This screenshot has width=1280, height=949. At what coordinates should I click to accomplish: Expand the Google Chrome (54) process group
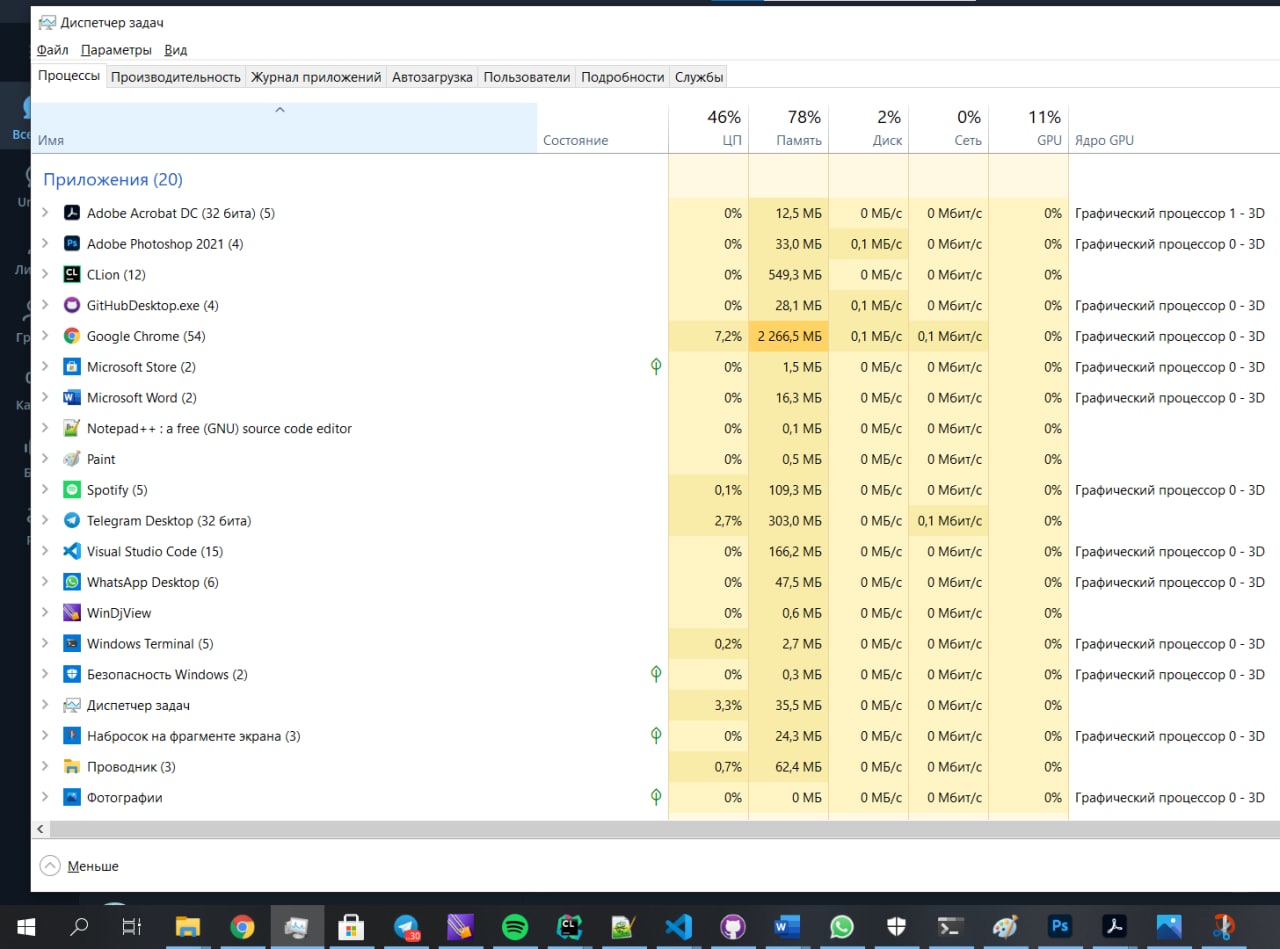click(45, 336)
